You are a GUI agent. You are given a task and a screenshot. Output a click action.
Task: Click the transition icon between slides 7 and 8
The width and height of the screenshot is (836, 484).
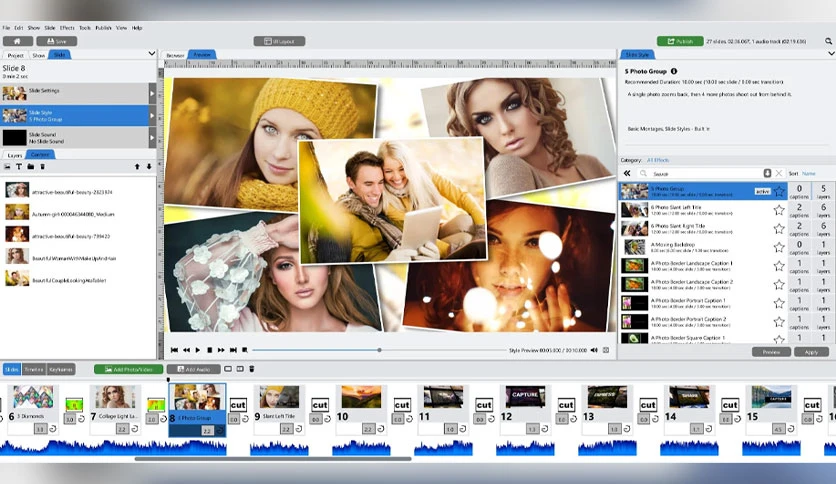[156, 405]
